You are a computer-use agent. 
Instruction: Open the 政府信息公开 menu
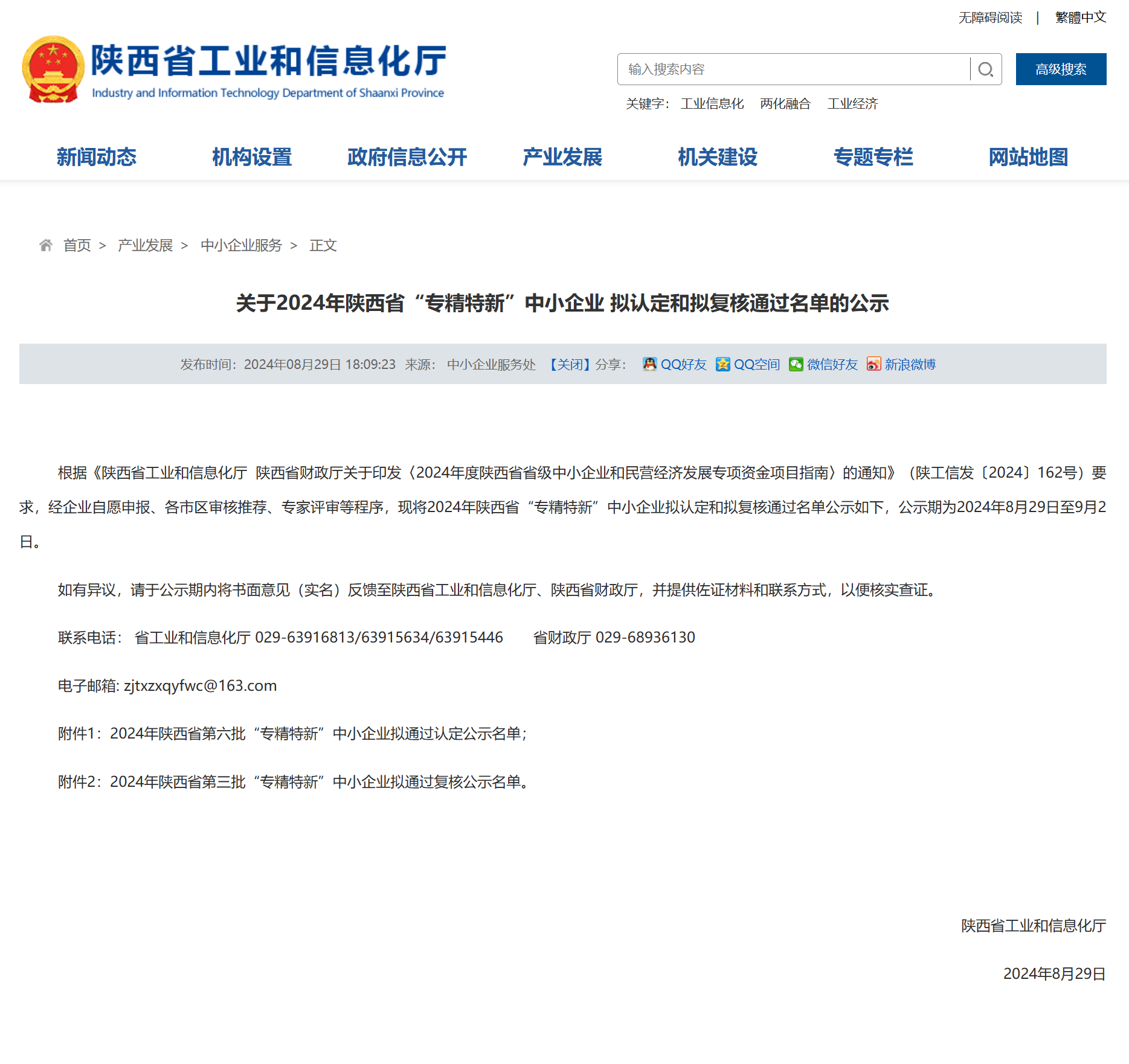pyautogui.click(x=407, y=157)
